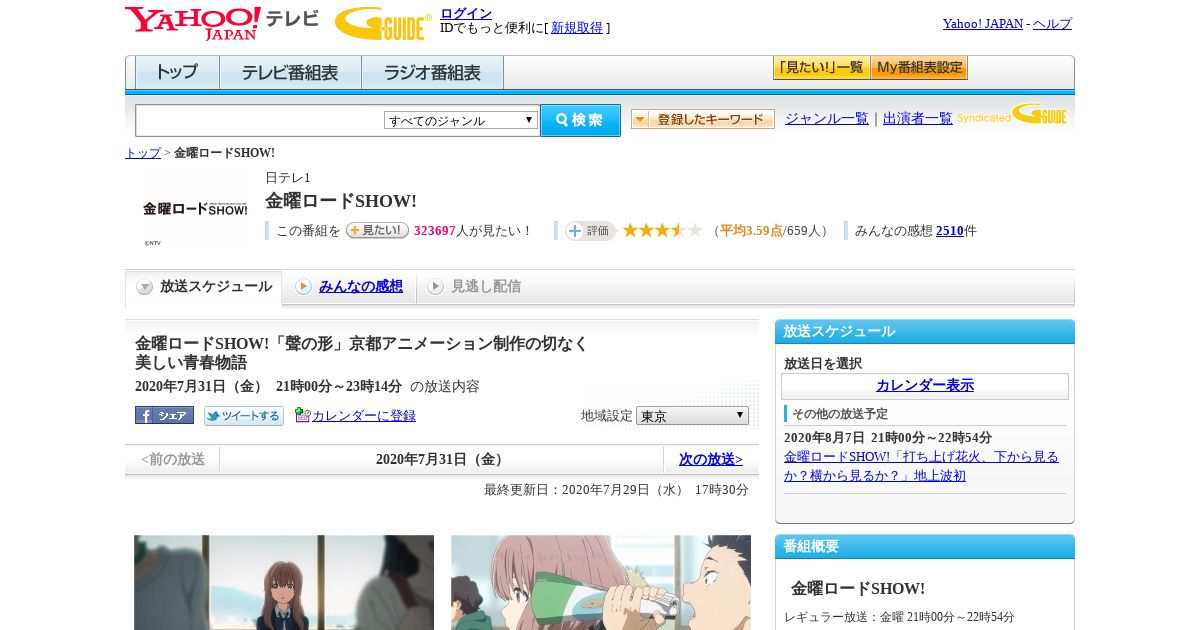Click the grey arrow icon beside 放送スケジュール

145,287
